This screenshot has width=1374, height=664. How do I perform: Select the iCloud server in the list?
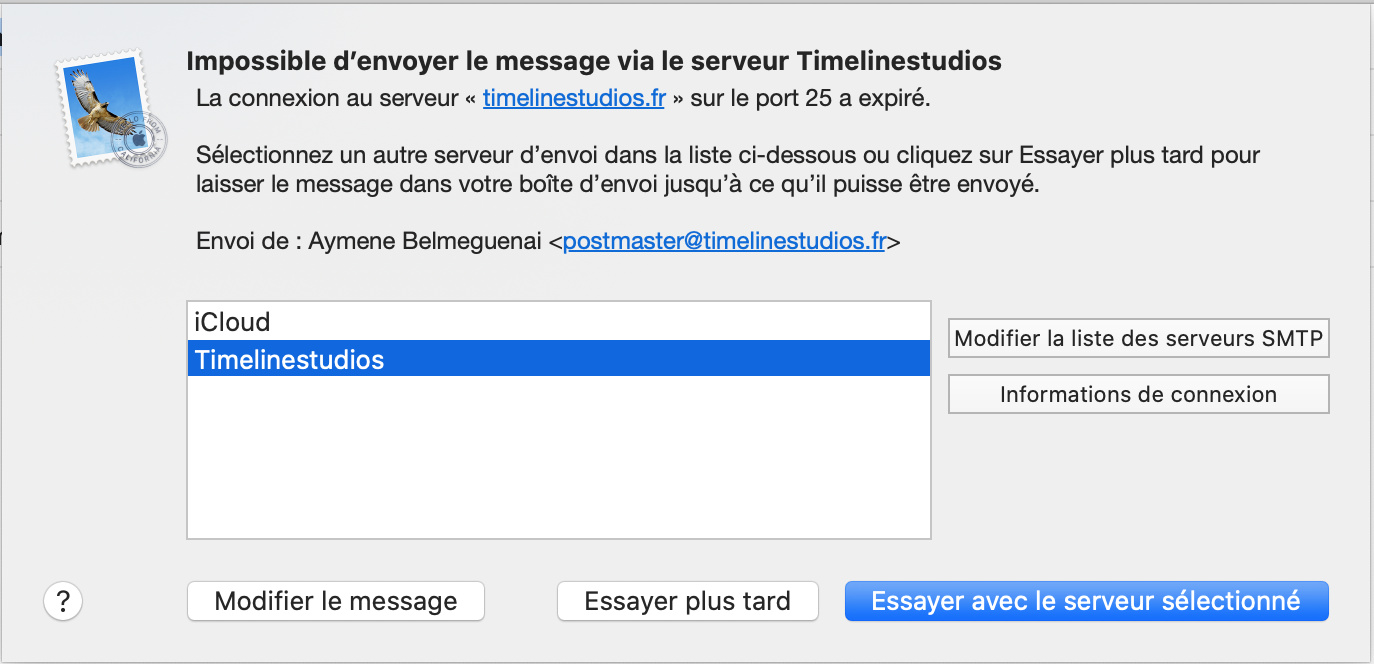point(558,322)
